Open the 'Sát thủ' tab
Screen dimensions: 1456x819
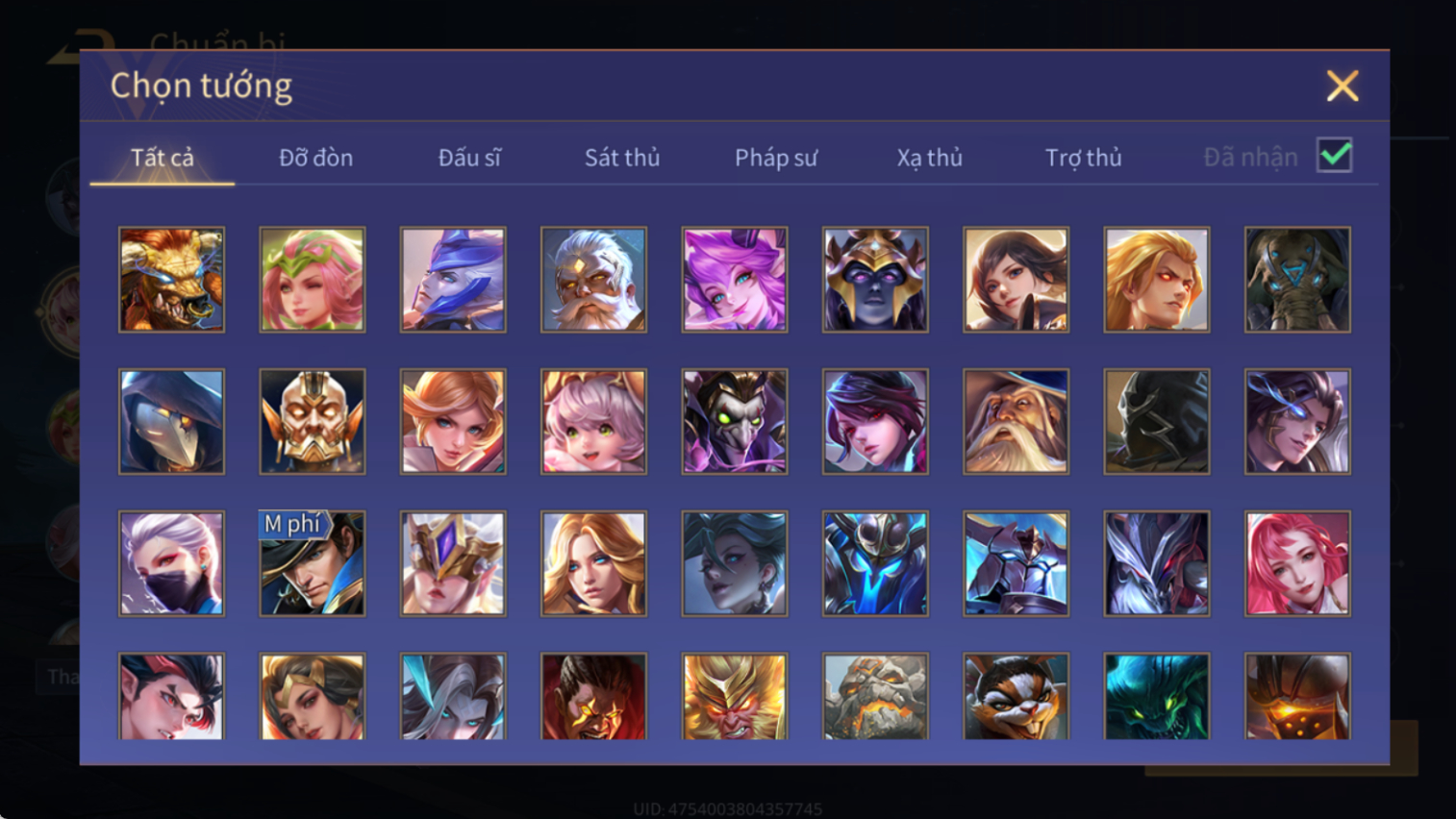(x=622, y=158)
